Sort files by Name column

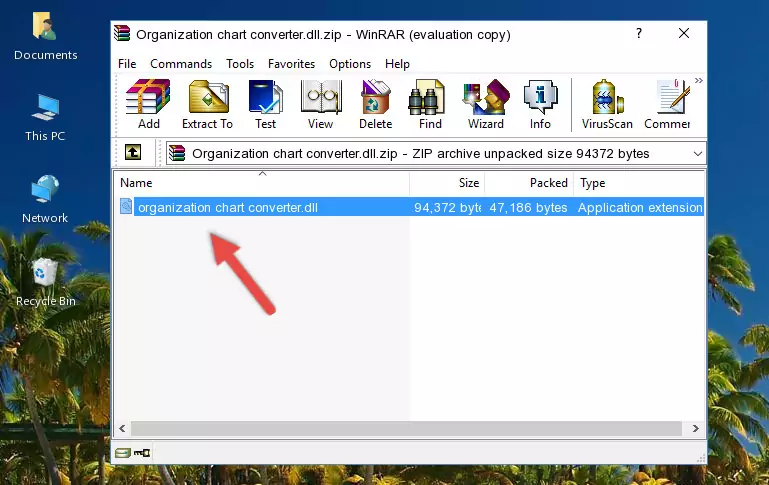pos(262,183)
